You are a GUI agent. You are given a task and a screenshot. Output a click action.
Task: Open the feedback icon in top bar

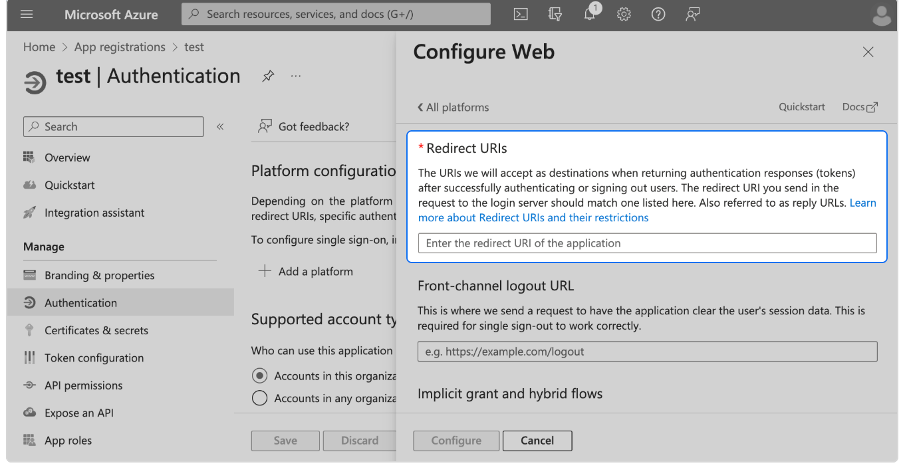pos(692,14)
